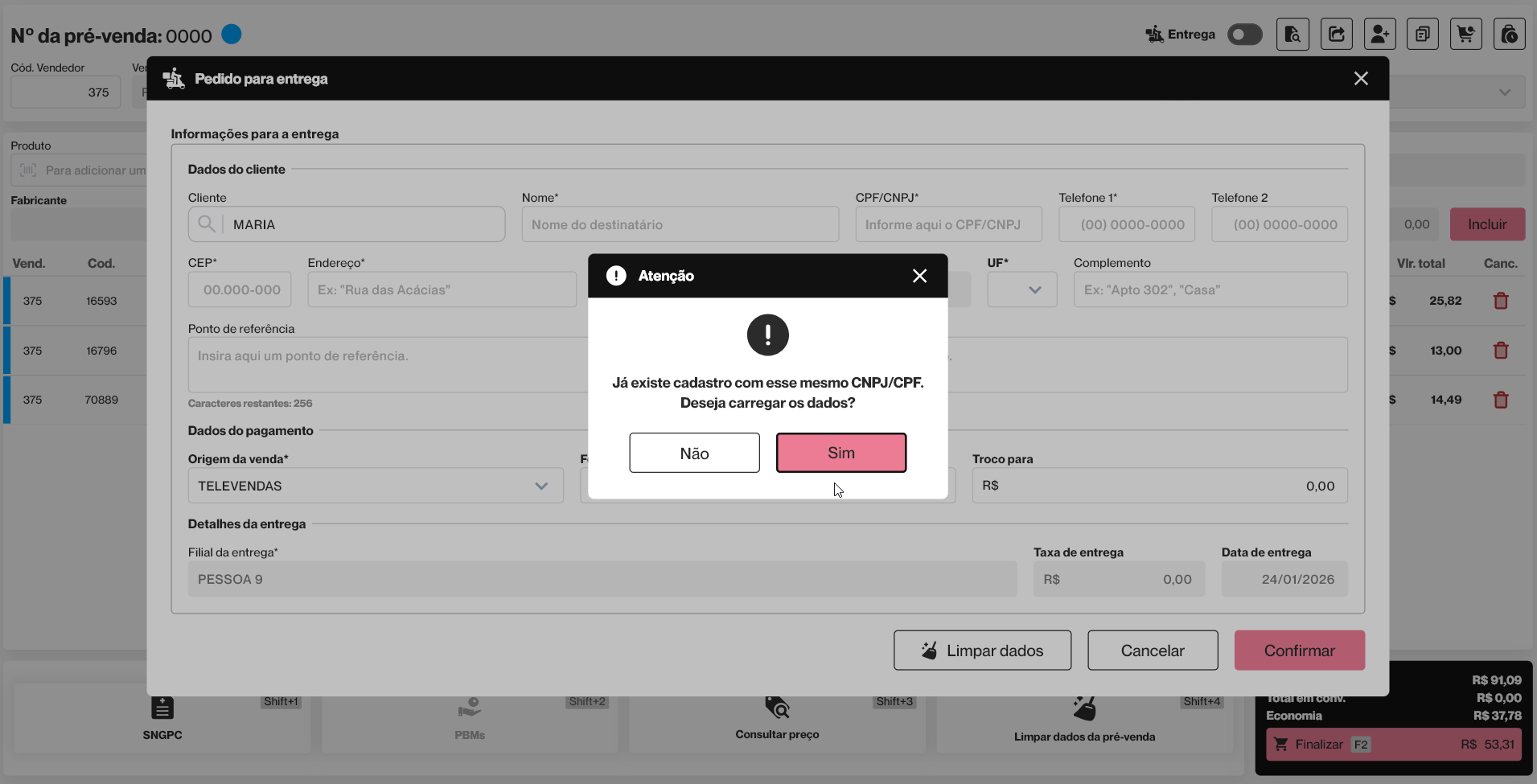Click product code 16593 in the table
1537x784 pixels.
click(101, 301)
